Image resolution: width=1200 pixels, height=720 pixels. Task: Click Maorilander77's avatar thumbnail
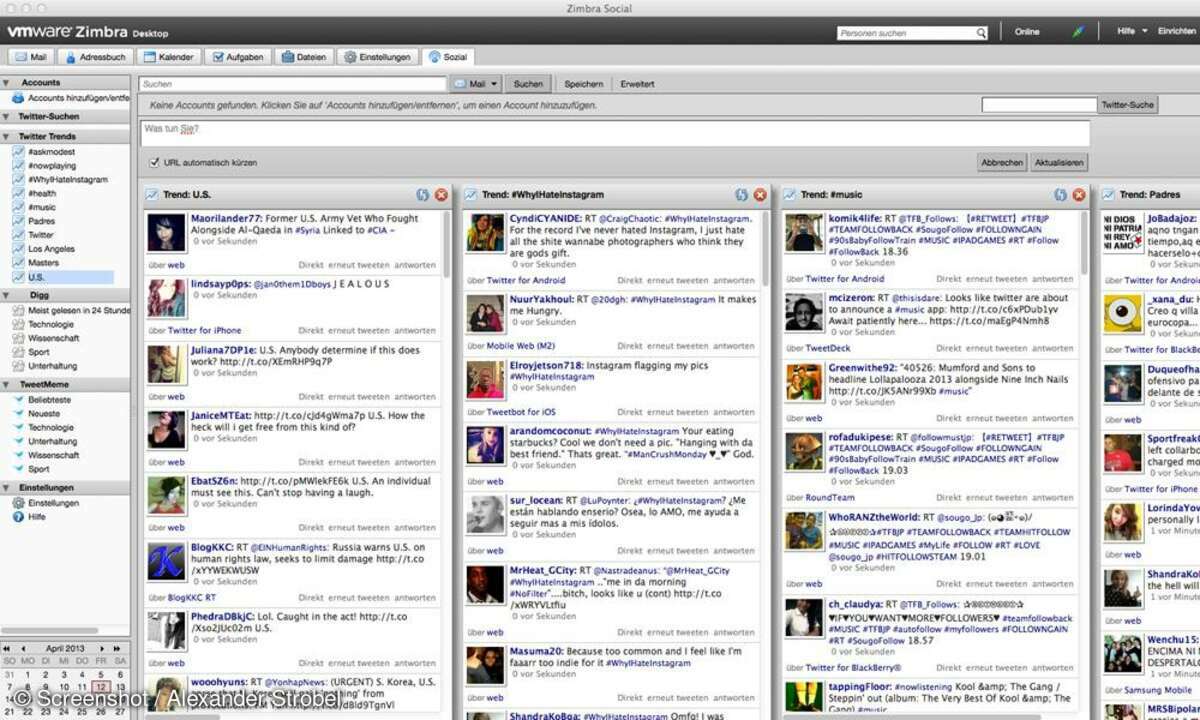point(166,232)
